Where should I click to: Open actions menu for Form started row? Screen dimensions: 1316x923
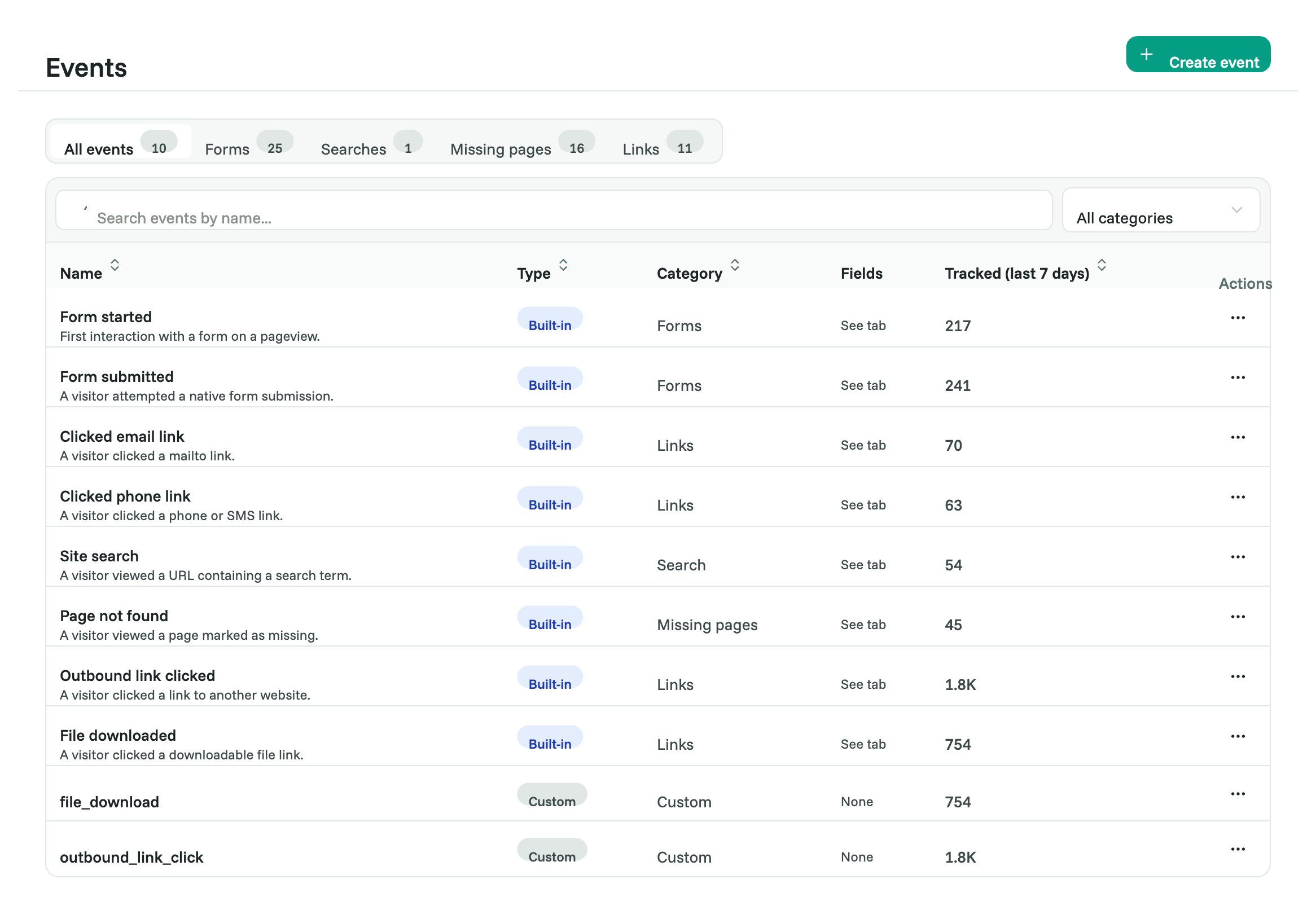tap(1238, 318)
